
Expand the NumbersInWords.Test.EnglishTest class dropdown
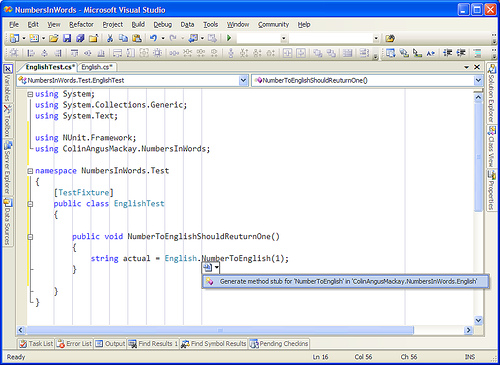[243, 80]
